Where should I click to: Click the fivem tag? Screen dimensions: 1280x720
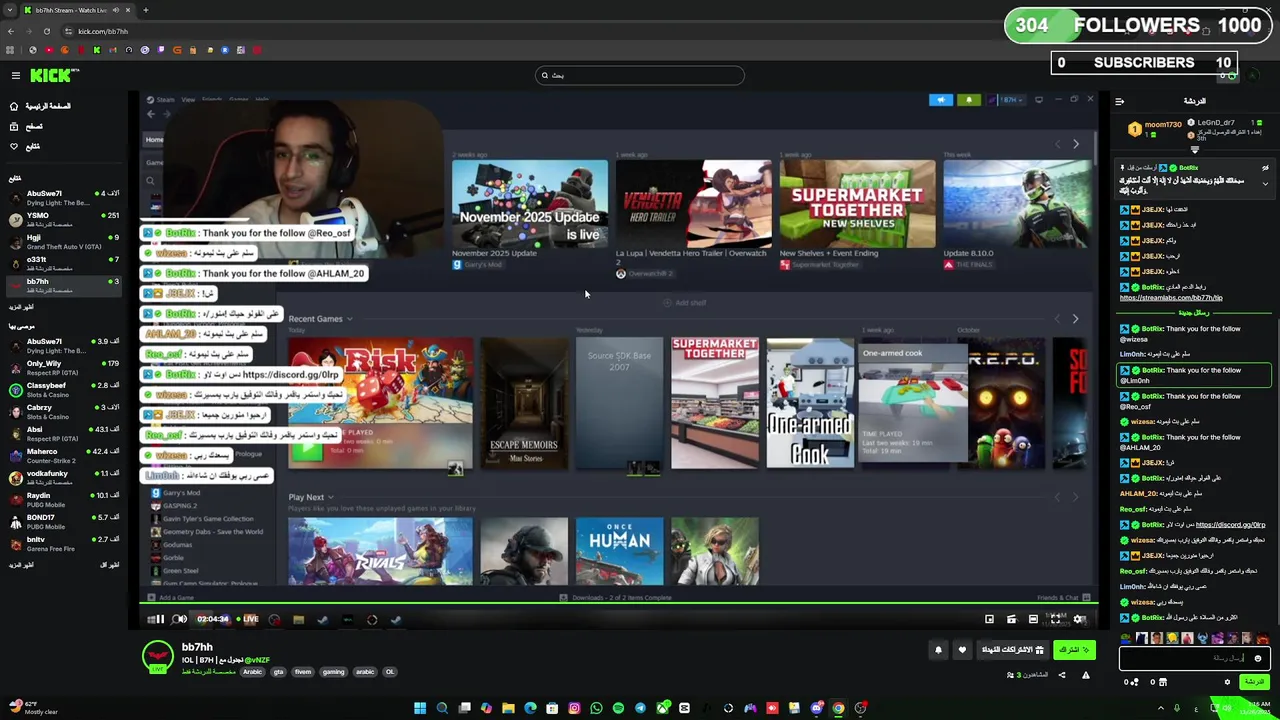pyautogui.click(x=303, y=672)
